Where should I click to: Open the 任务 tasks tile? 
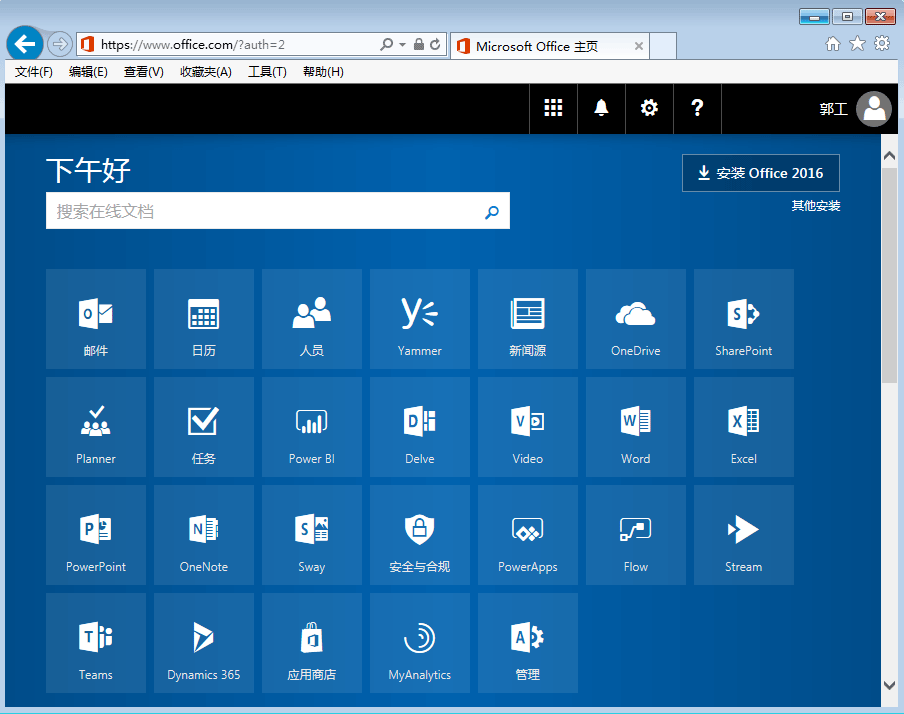tap(204, 427)
